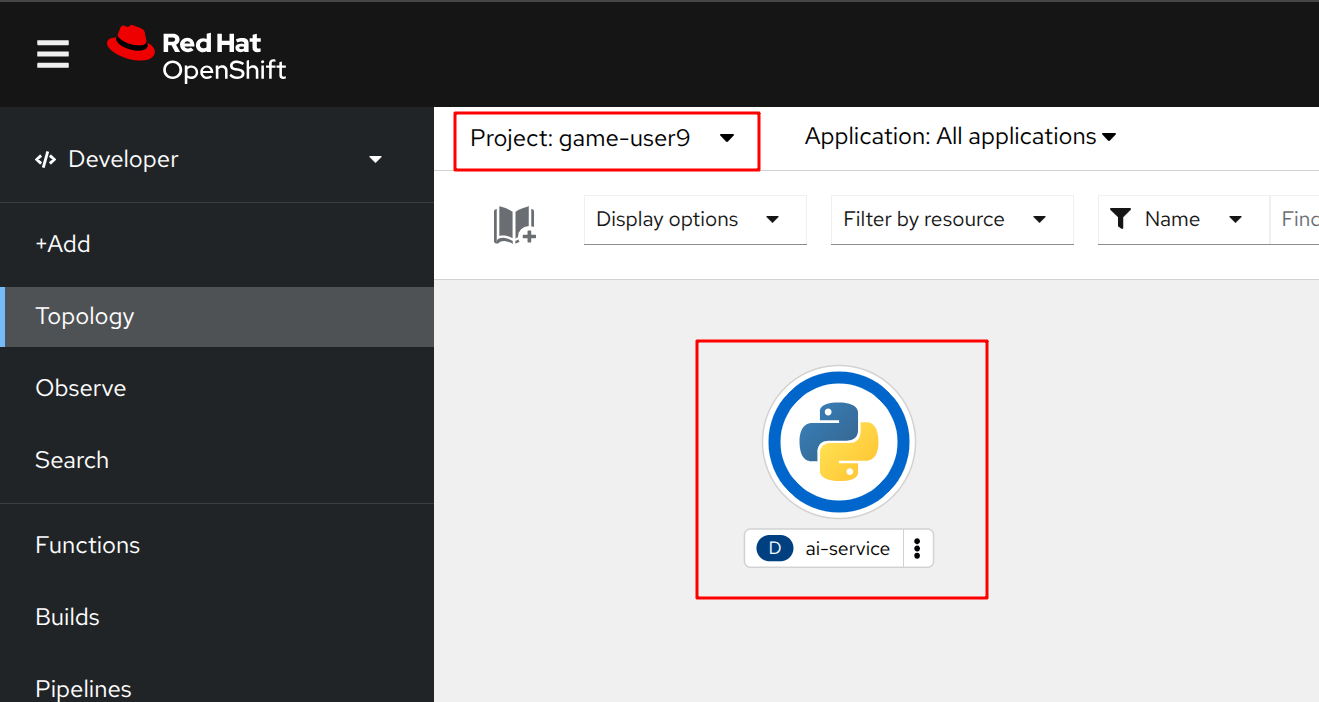Click the D deployment badge on ai-service
The width and height of the screenshot is (1319, 702).
pos(775,549)
